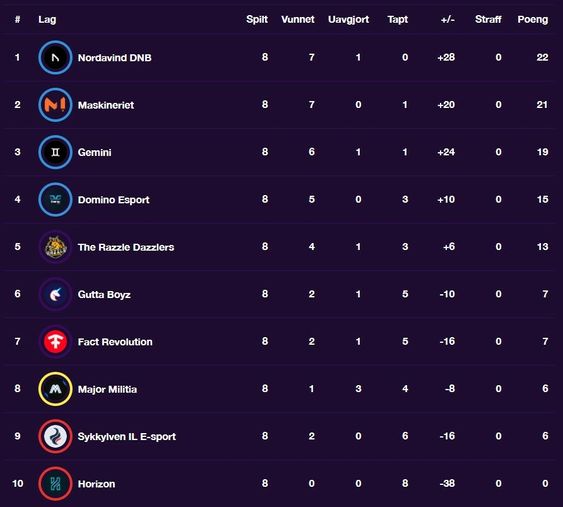
Task: Open the Sykkylven IL E-sport logo
Action: [55, 436]
